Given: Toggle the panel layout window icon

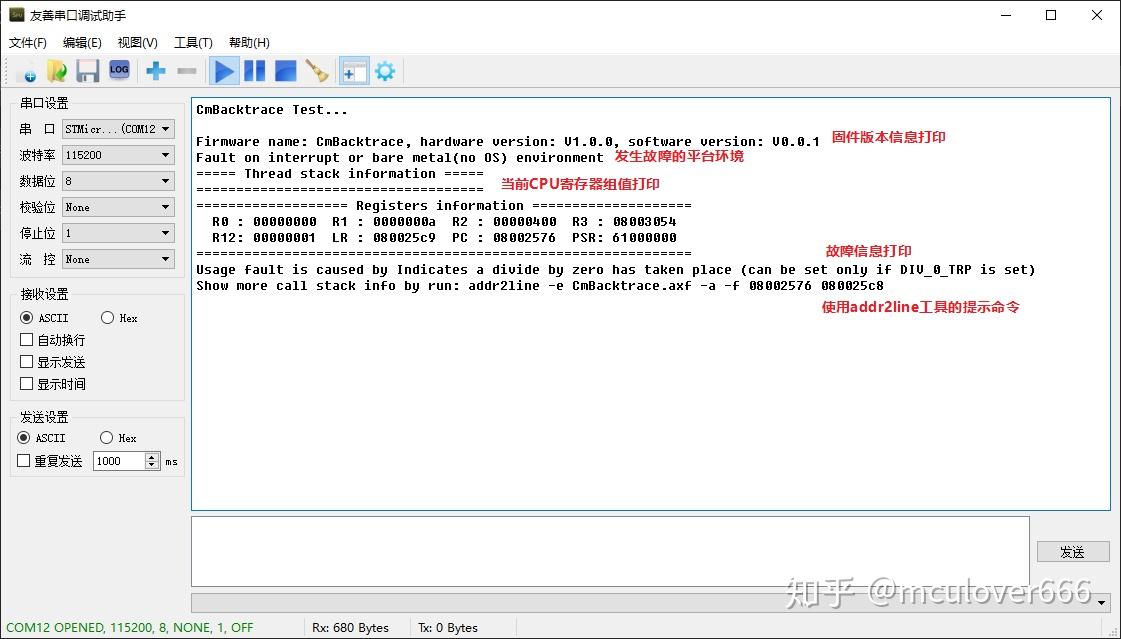Looking at the screenshot, I should (354, 71).
